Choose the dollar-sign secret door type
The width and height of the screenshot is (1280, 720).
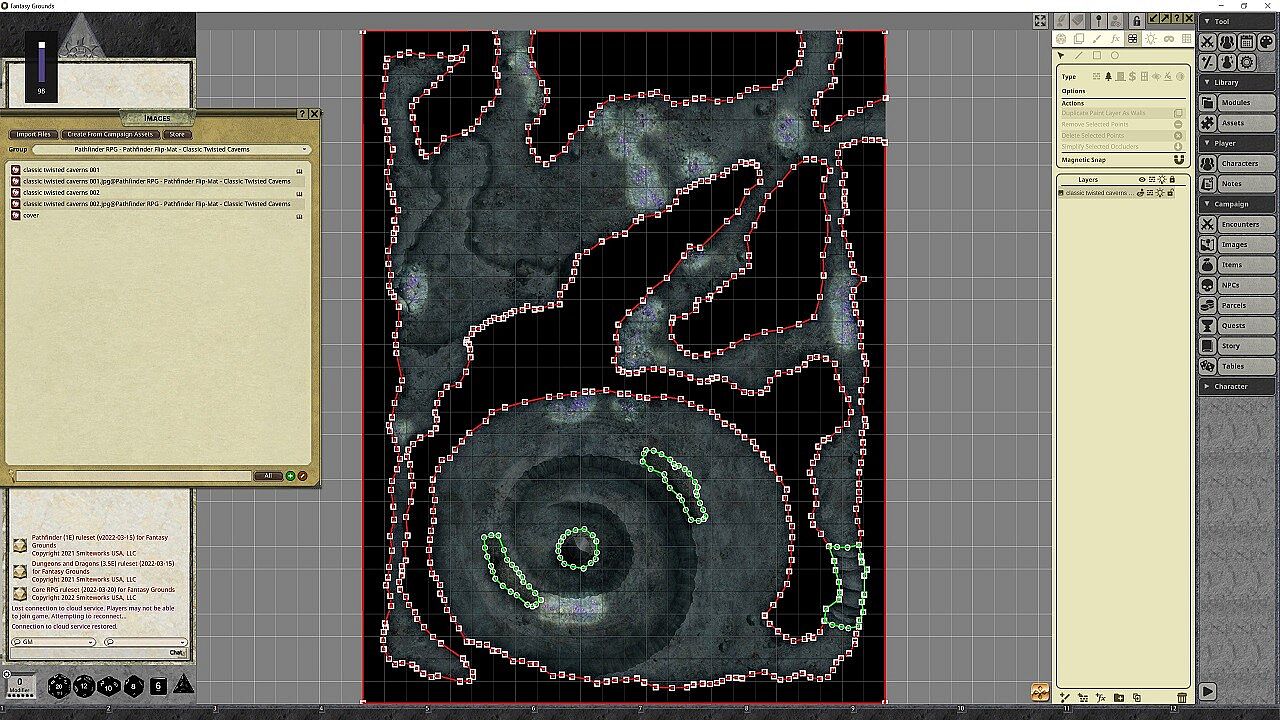pos(1132,77)
